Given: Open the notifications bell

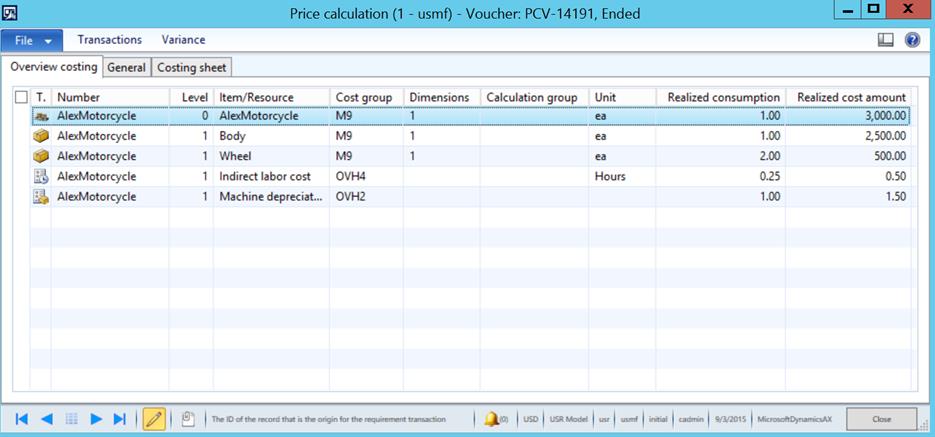Looking at the screenshot, I should click(492, 419).
